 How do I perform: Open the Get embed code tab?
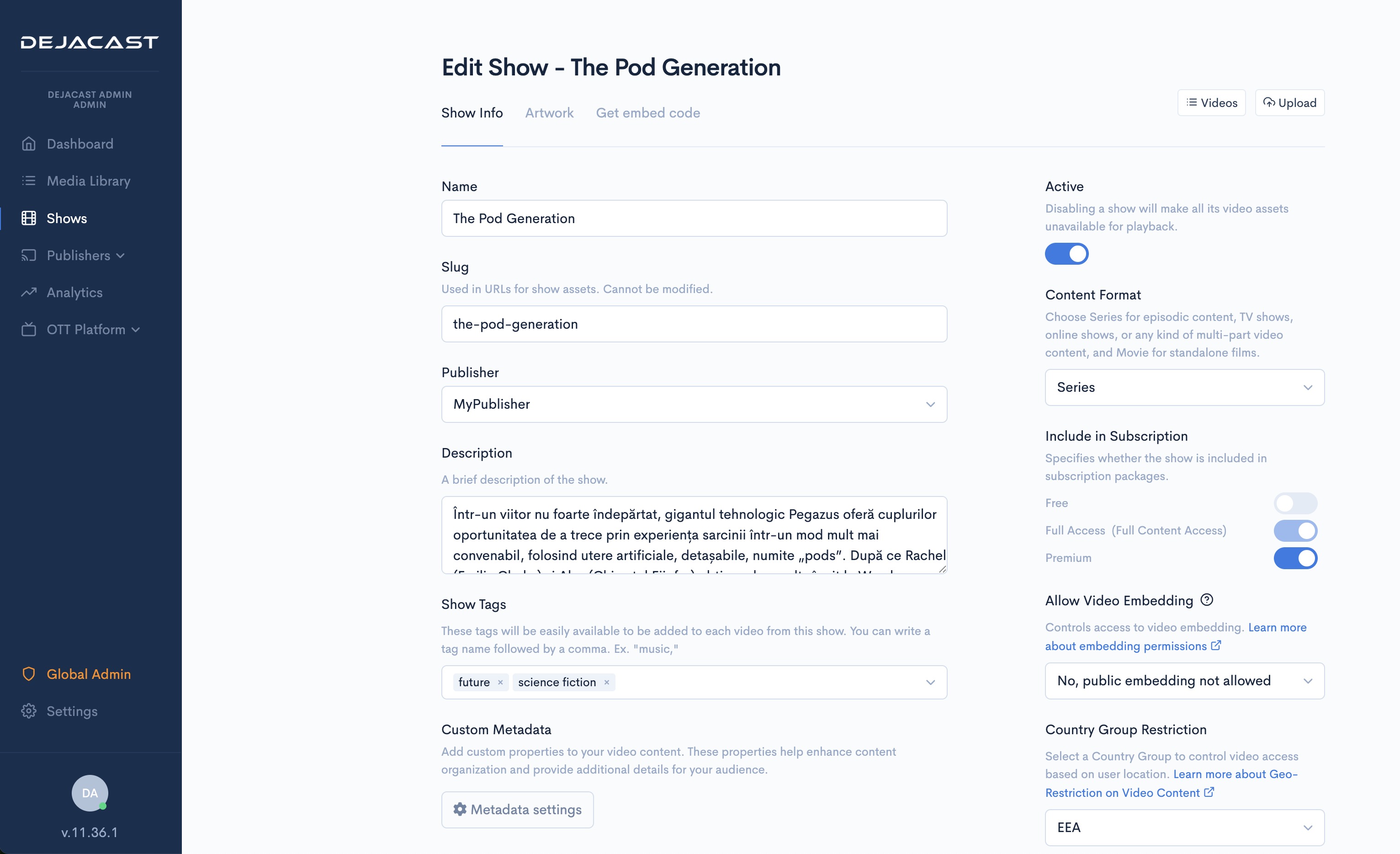pyautogui.click(x=647, y=112)
